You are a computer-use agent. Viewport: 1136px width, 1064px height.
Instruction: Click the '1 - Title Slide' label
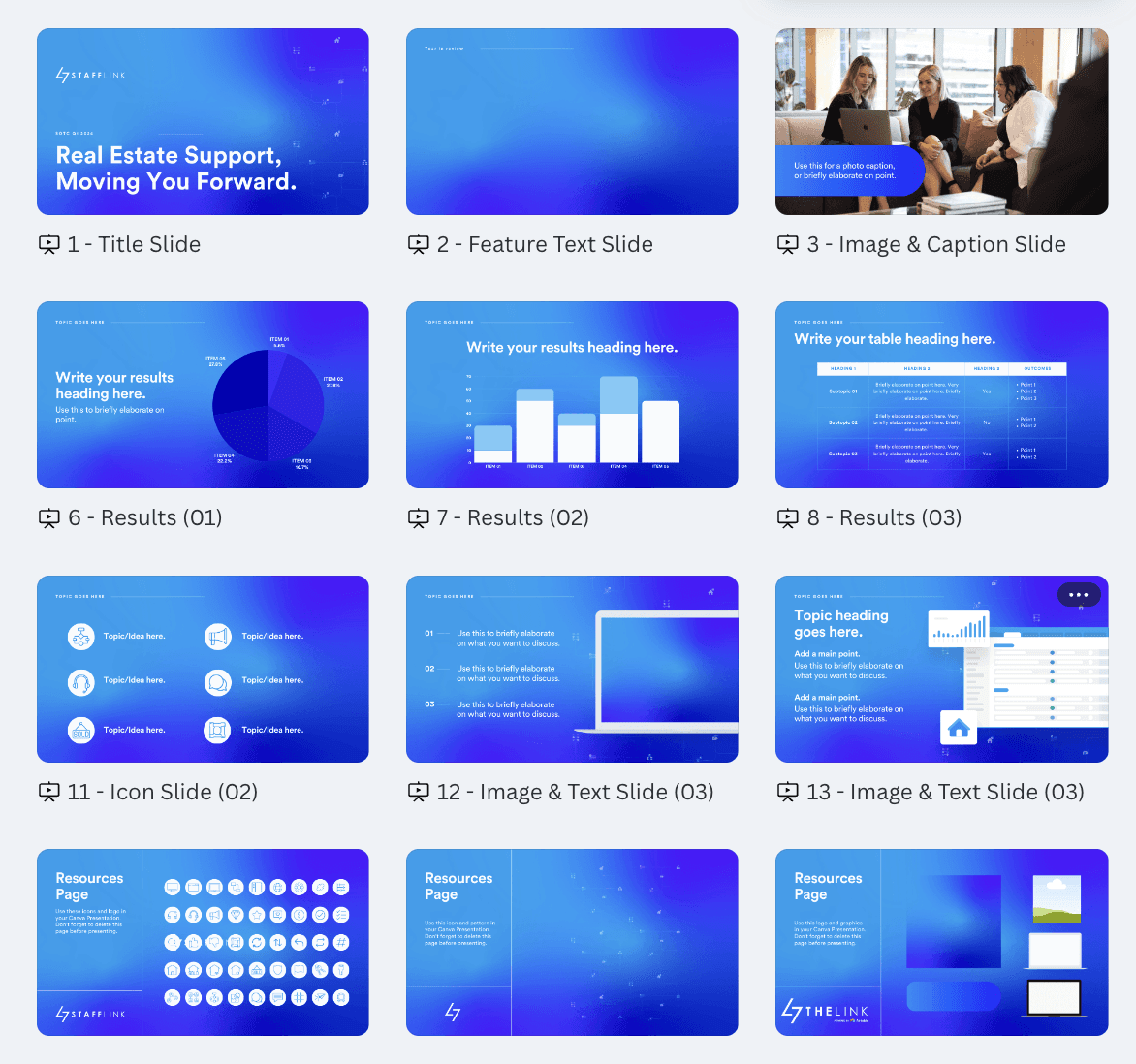[x=134, y=245]
